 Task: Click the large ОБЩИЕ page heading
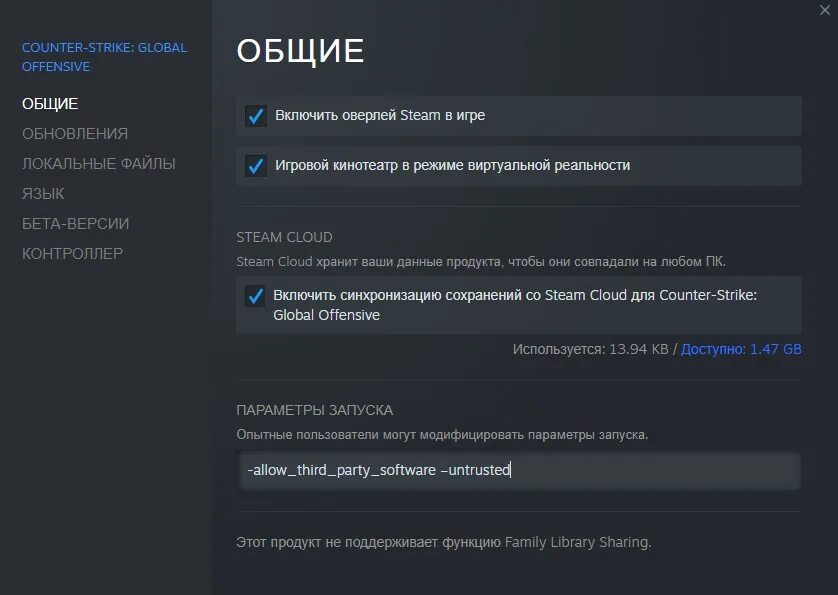click(300, 51)
